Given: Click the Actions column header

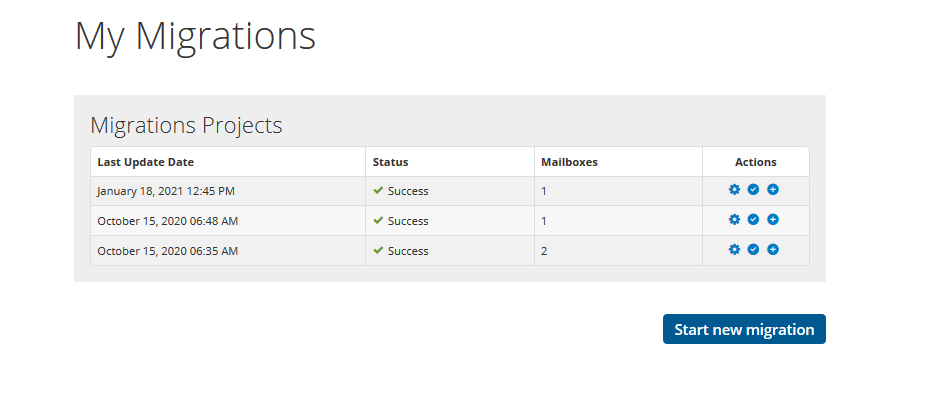Looking at the screenshot, I should tap(756, 162).
